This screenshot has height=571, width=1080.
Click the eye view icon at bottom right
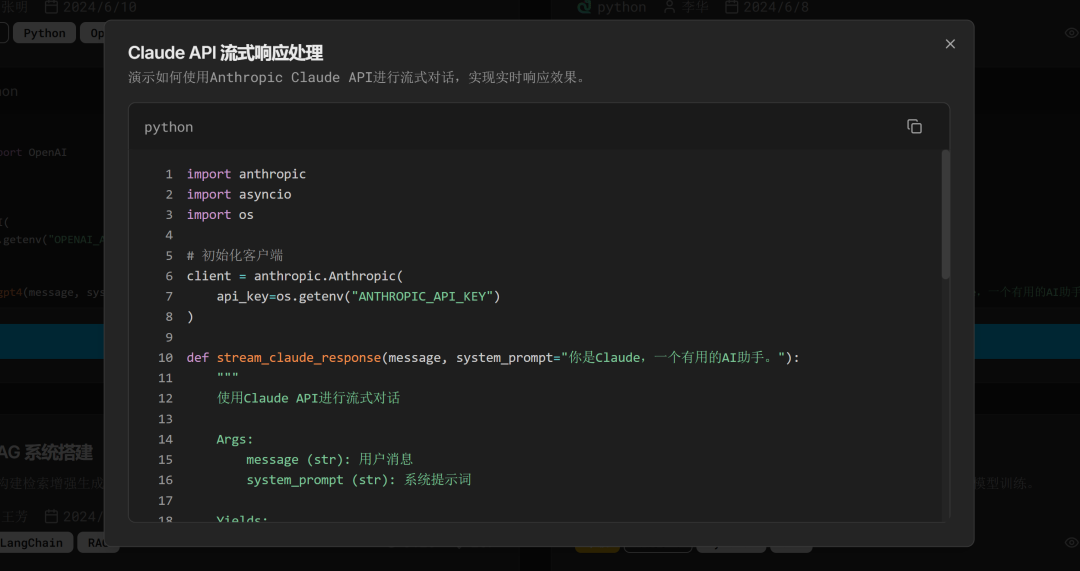[1071, 542]
